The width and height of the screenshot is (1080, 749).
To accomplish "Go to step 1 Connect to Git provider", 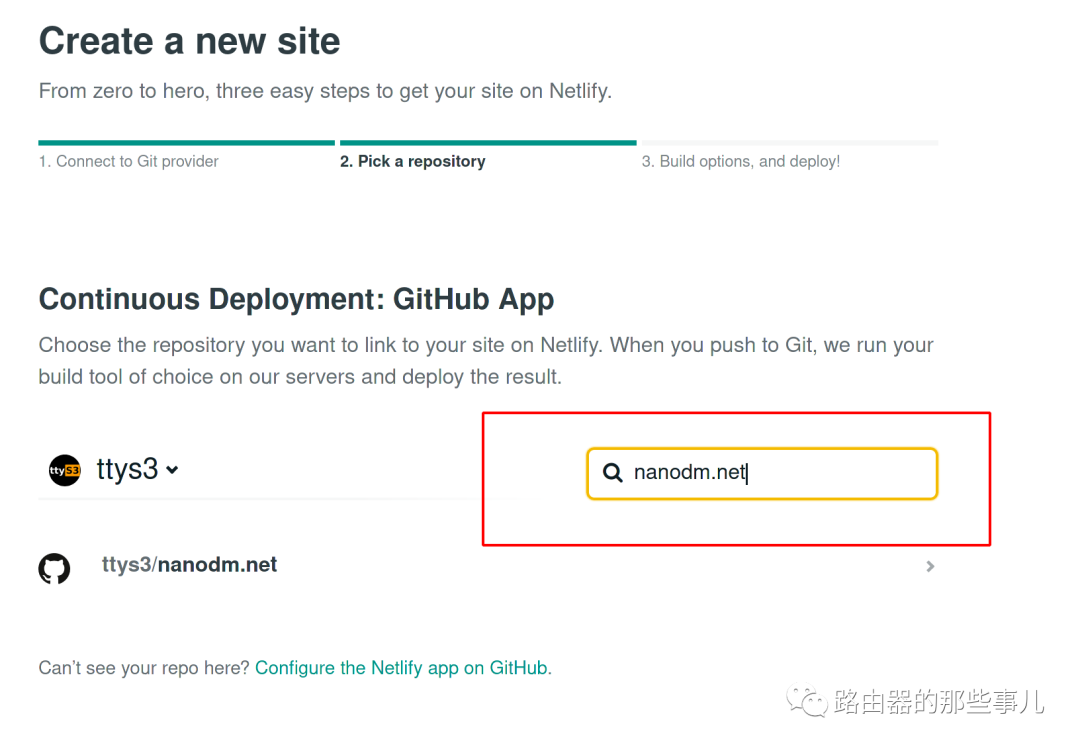I will click(129, 161).
